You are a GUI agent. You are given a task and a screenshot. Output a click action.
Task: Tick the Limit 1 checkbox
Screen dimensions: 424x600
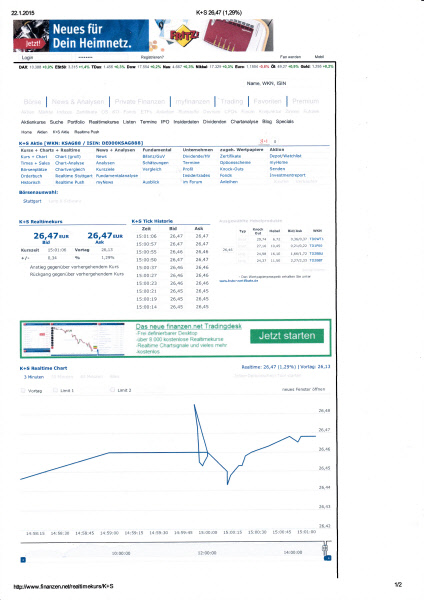click(55, 390)
